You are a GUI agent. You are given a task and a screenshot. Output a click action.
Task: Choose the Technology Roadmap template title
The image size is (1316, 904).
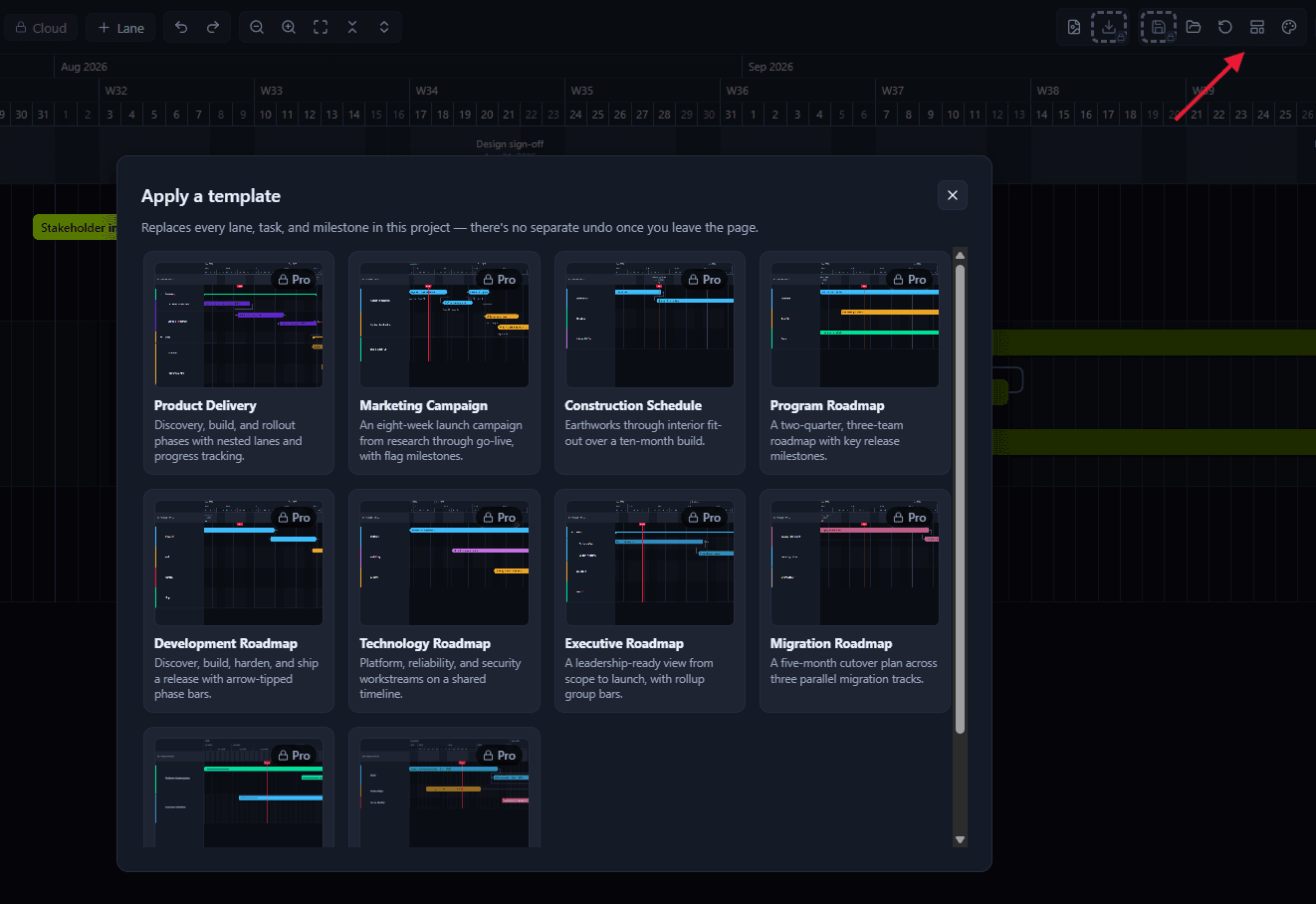[425, 644]
